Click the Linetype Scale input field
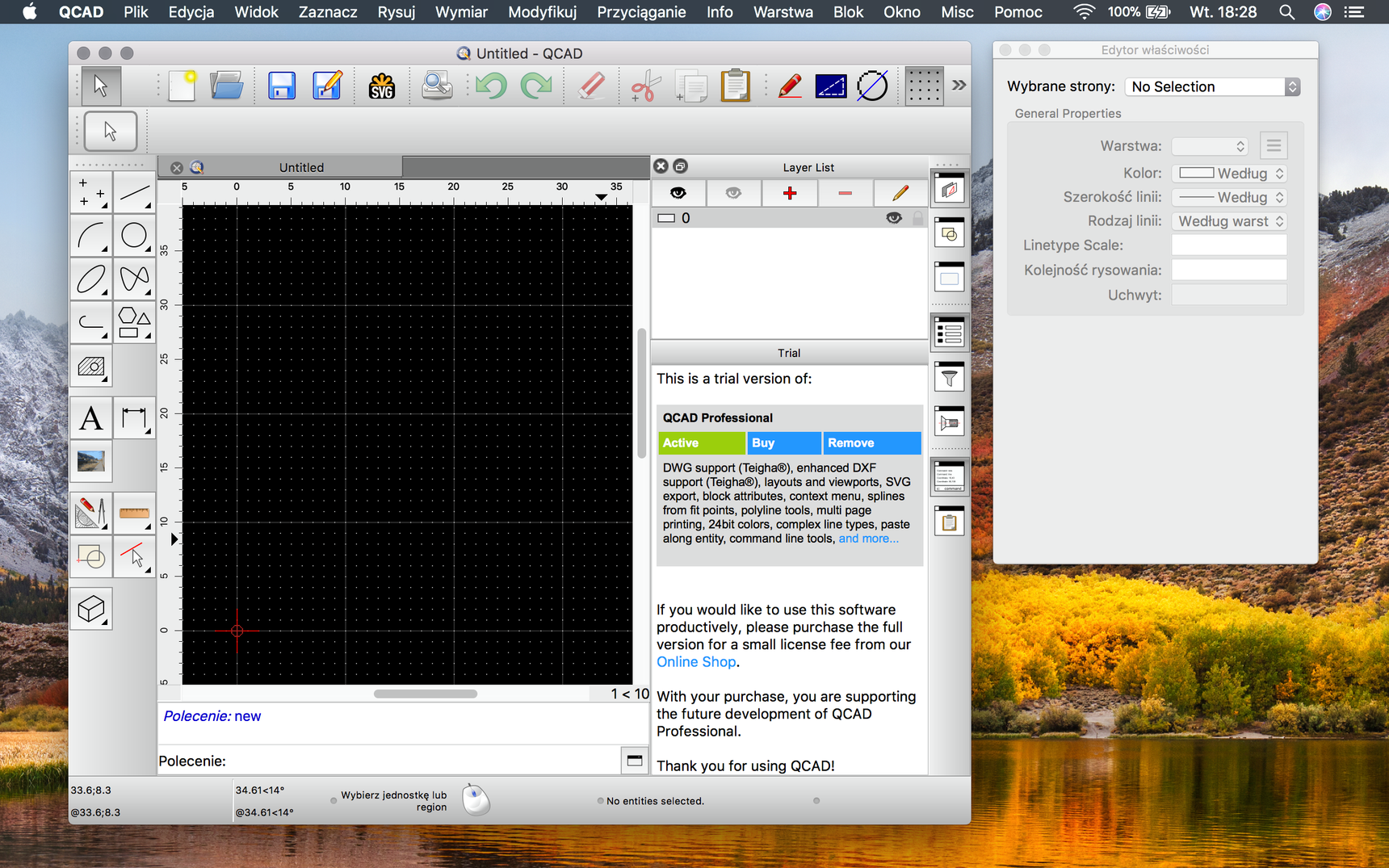 pyautogui.click(x=1229, y=245)
